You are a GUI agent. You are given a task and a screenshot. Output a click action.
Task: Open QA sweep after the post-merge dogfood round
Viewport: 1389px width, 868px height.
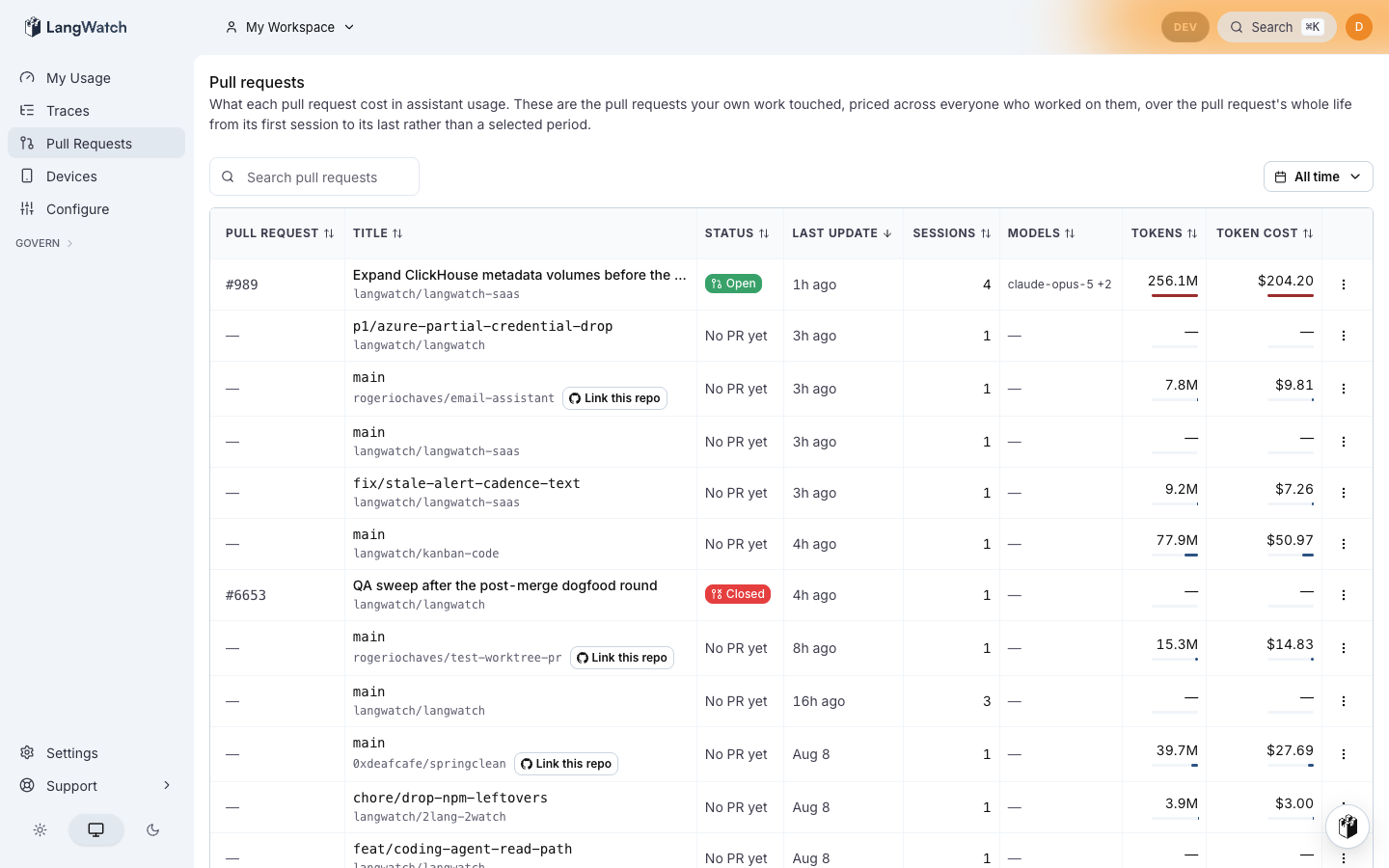505,585
